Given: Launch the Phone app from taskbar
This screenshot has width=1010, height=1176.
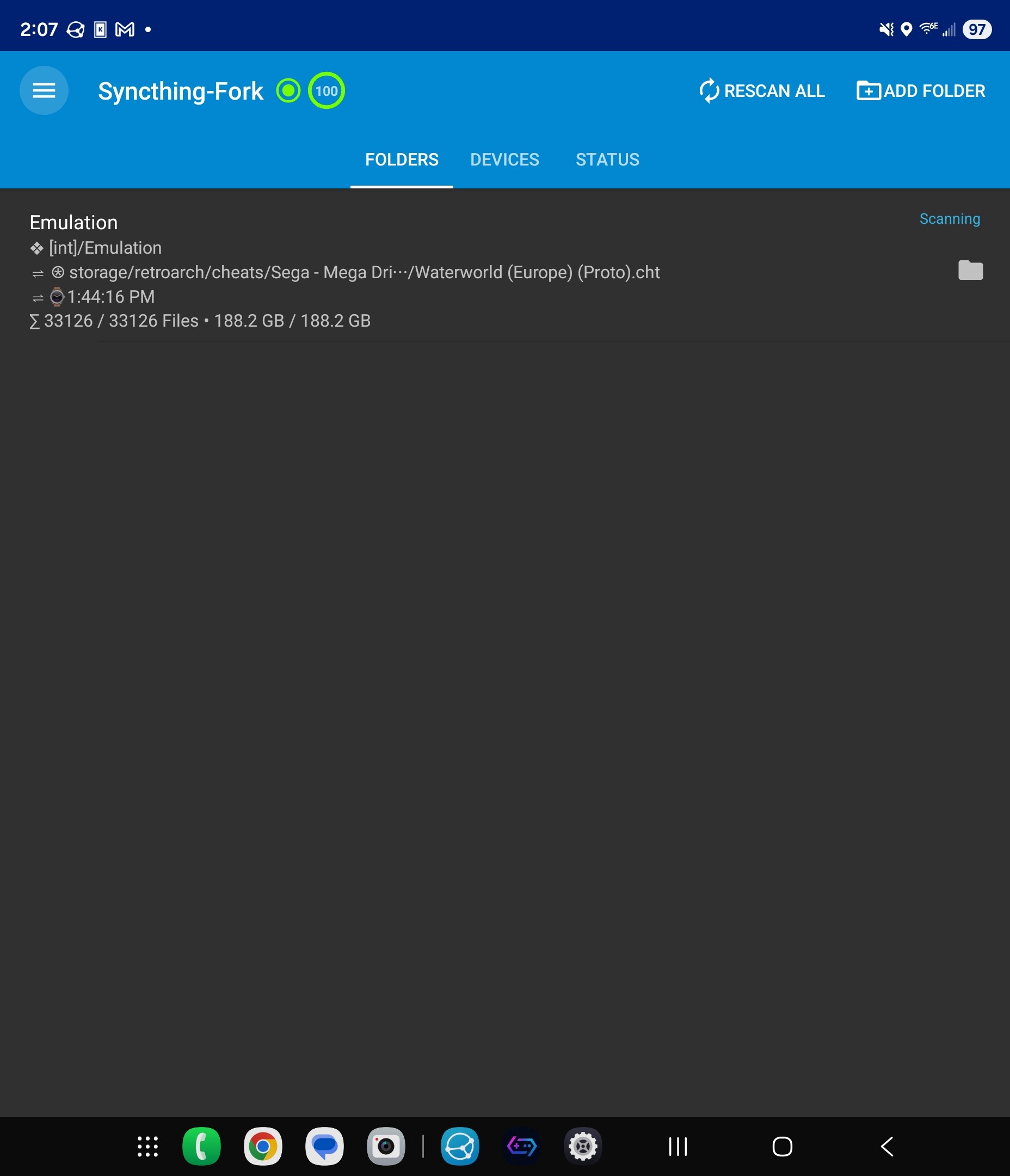Looking at the screenshot, I should (x=201, y=1146).
